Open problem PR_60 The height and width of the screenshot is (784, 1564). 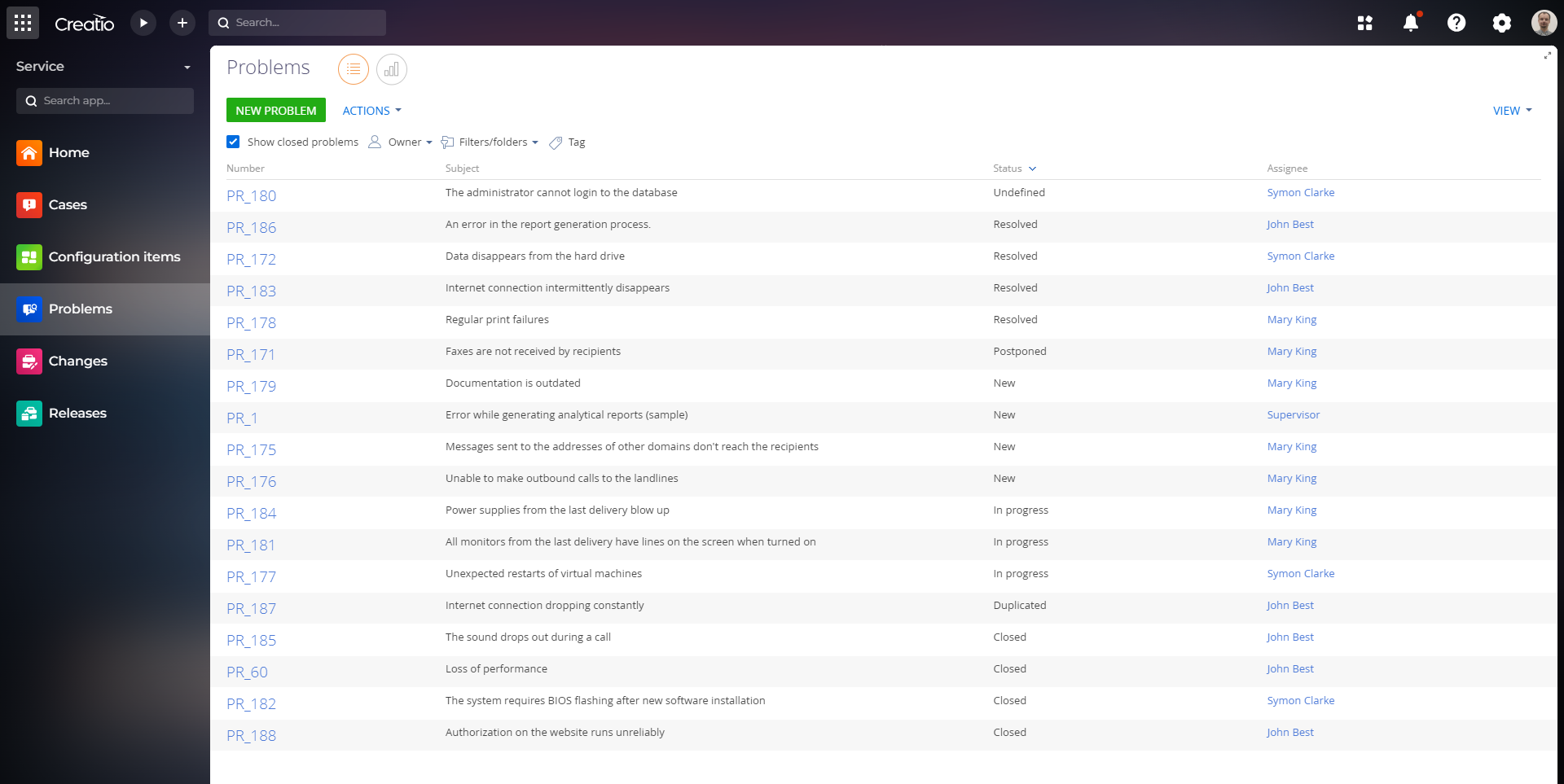click(x=247, y=672)
